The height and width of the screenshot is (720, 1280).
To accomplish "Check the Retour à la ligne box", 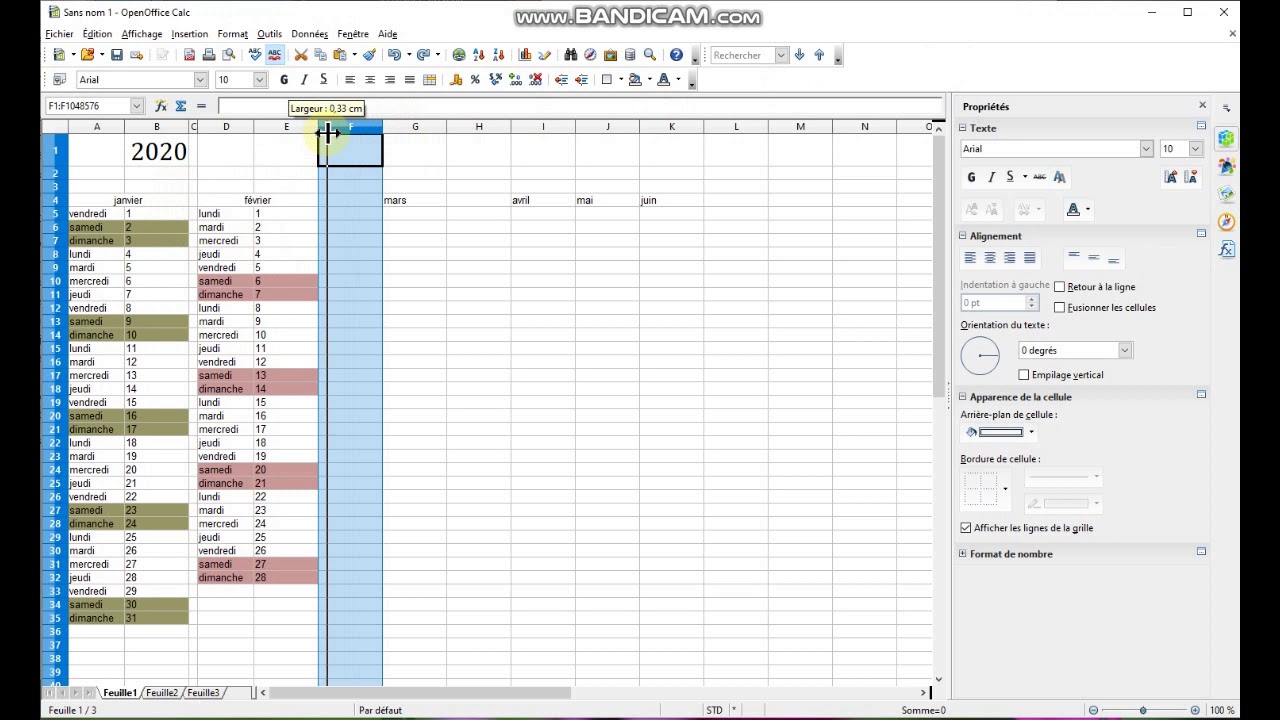I will coord(1059,287).
